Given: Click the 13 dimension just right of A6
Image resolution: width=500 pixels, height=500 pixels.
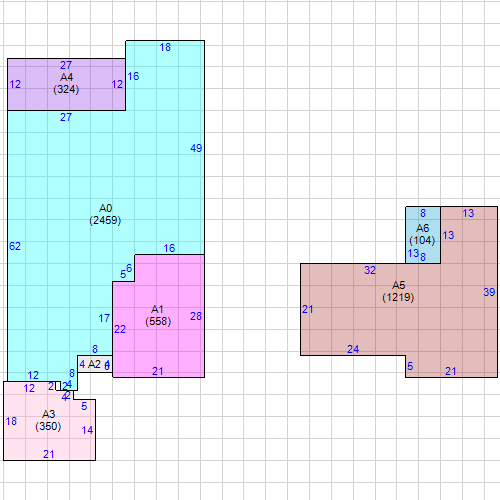Looking at the screenshot, I should coord(448,235).
